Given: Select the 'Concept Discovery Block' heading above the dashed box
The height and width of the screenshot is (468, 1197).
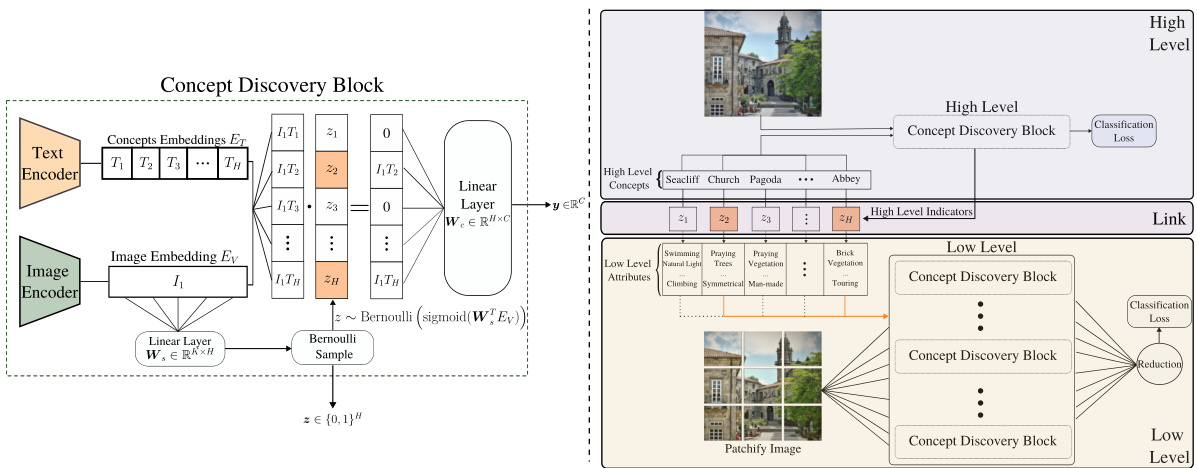Looking at the screenshot, I should 272,85.
